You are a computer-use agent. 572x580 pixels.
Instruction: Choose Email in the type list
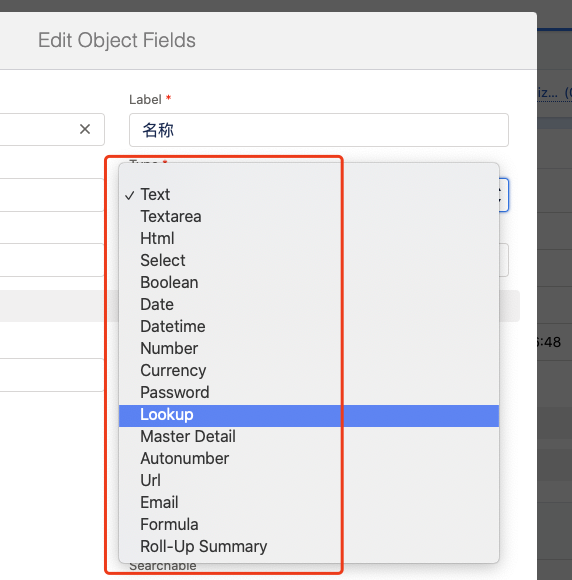point(309,503)
